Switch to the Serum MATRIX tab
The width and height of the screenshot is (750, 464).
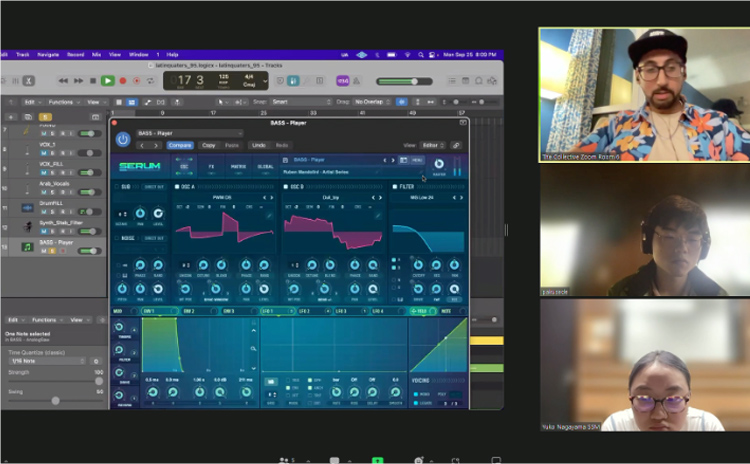coord(238,166)
